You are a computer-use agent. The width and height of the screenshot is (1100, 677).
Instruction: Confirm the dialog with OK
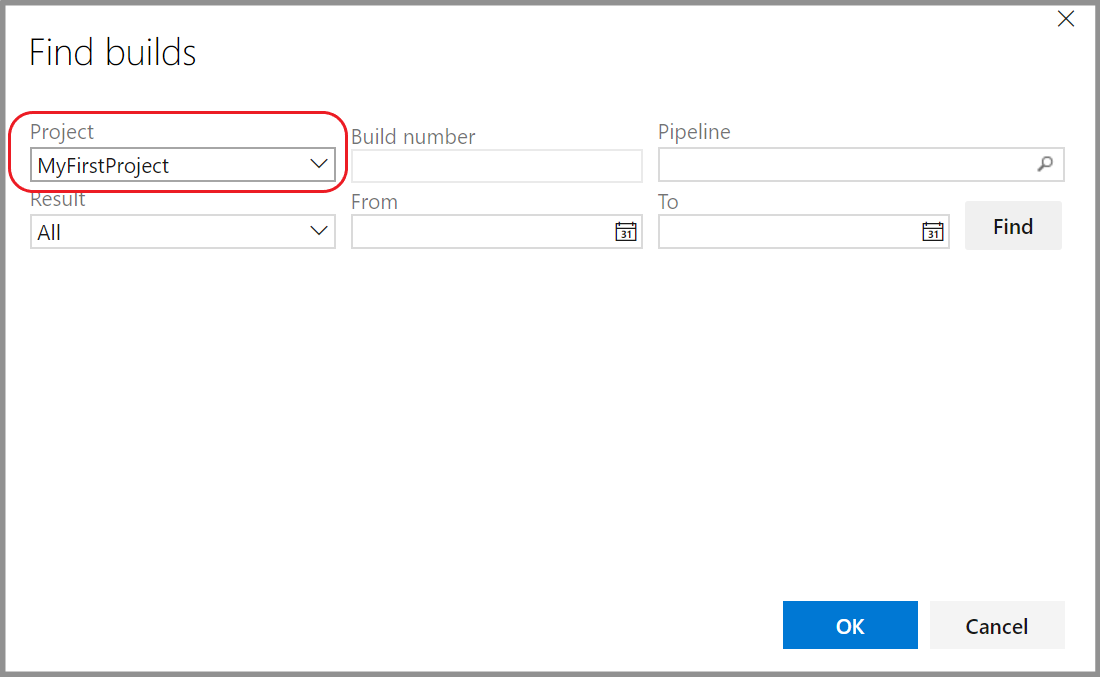850,625
